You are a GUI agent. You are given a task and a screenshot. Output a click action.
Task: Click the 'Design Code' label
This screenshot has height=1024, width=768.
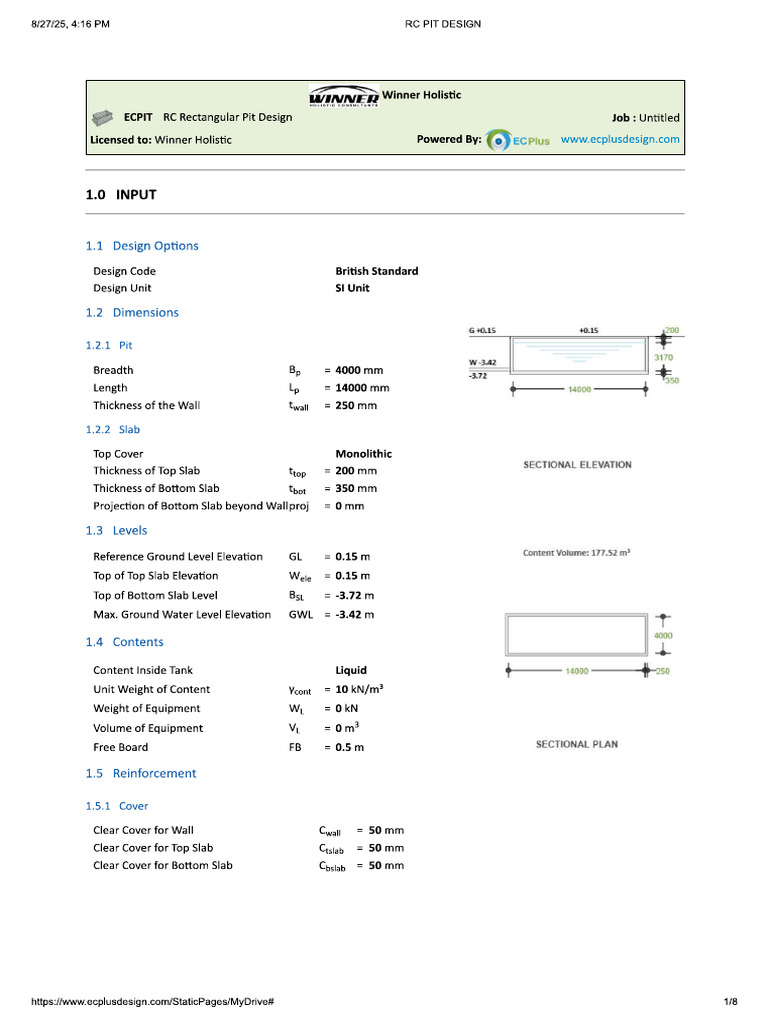pos(125,271)
